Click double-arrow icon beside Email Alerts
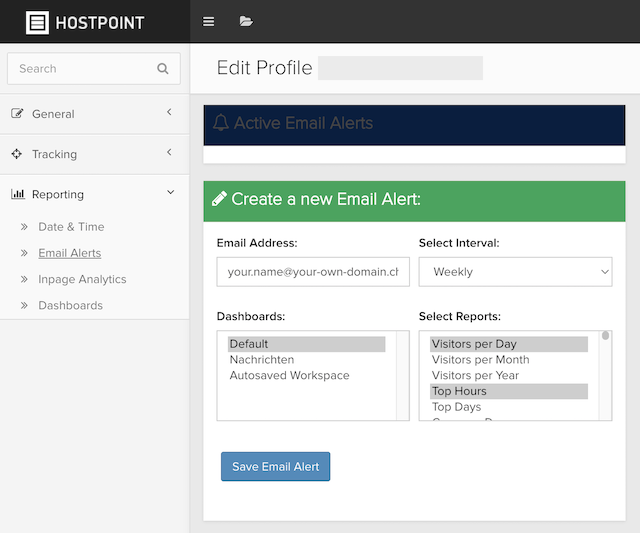 [x=24, y=253]
